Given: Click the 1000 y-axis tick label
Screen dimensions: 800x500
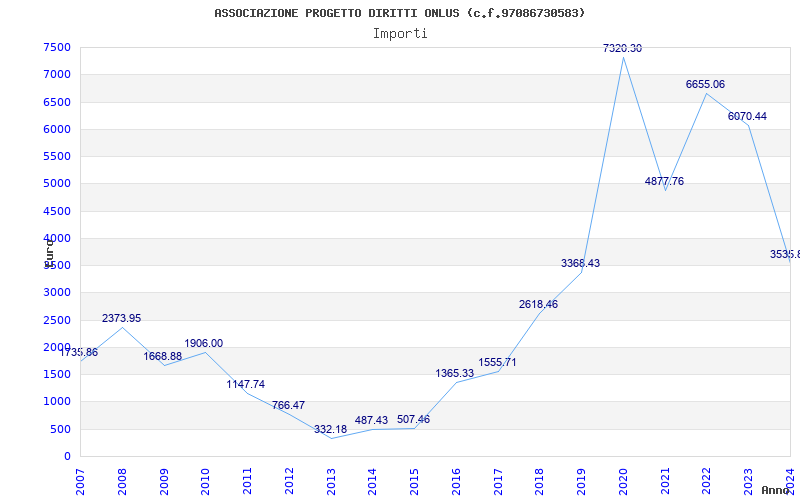Looking at the screenshot, I should coord(57,402).
